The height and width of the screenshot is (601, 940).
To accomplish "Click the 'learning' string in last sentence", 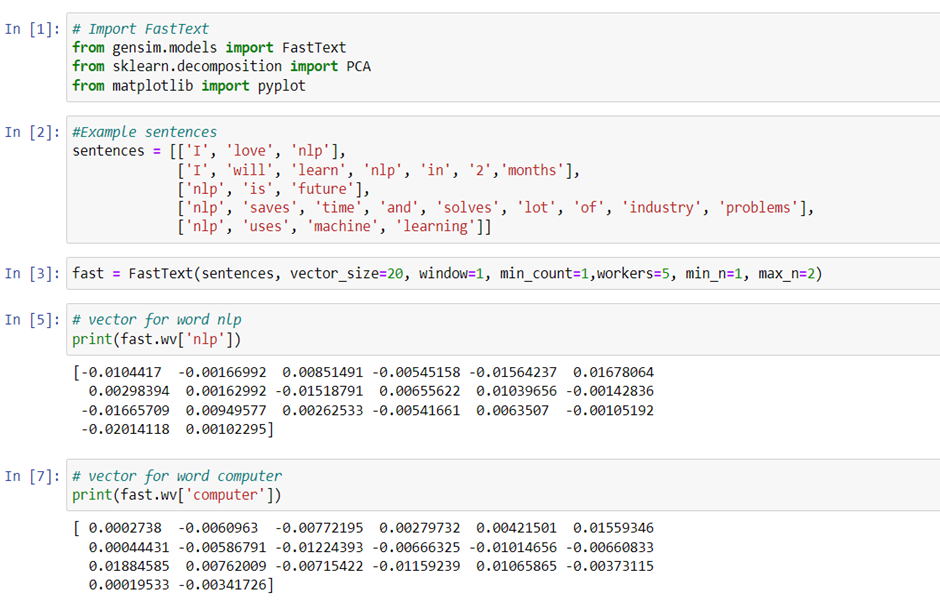I will (x=435, y=226).
